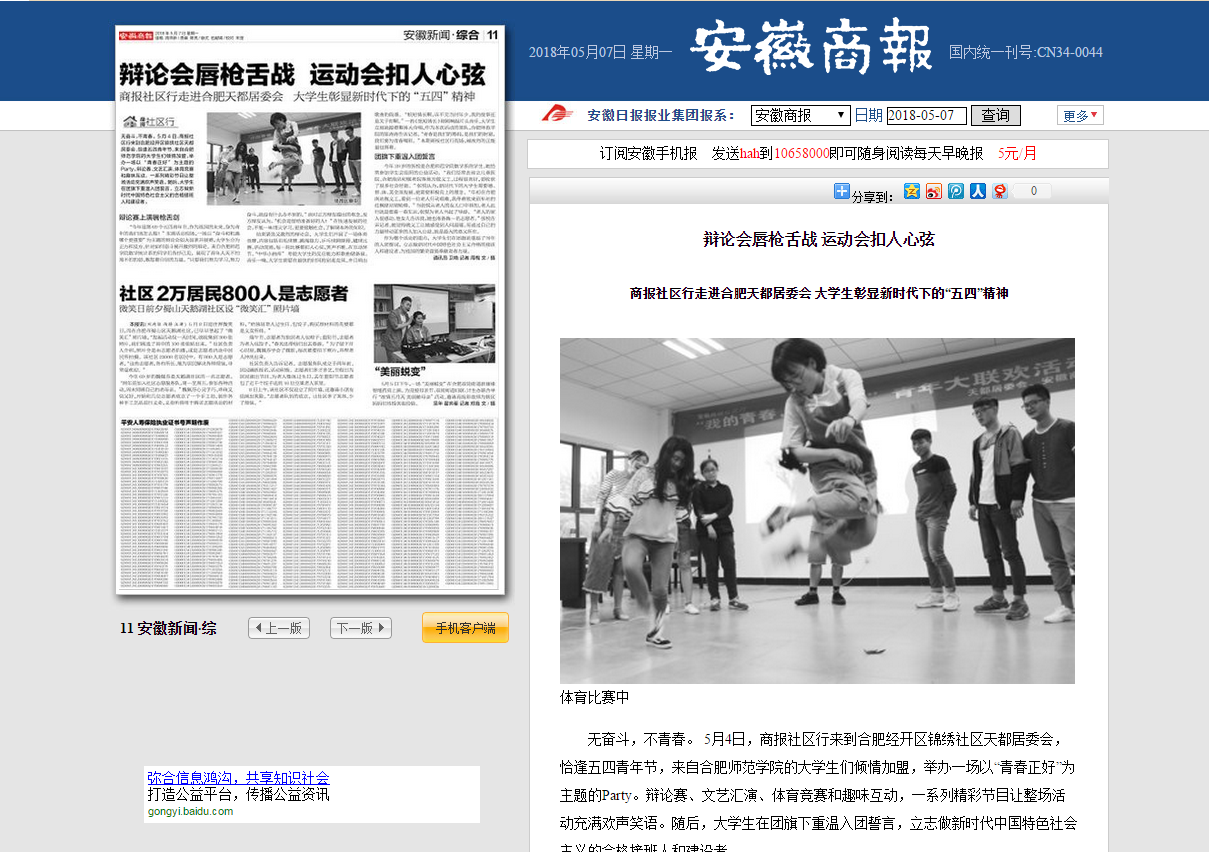The height and width of the screenshot is (852, 1209).
Task: Expand the 更多 dropdown menu
Action: [x=1080, y=115]
